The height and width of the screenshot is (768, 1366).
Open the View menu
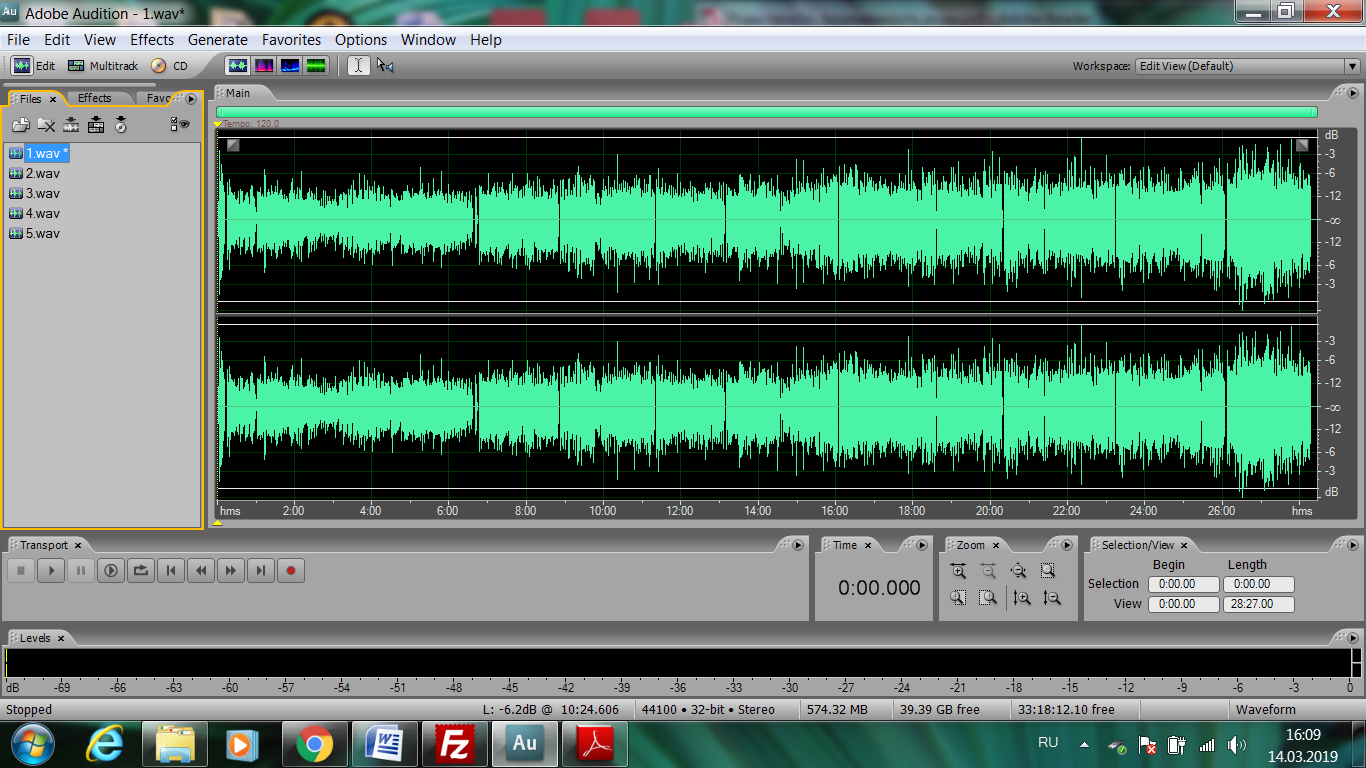[100, 40]
